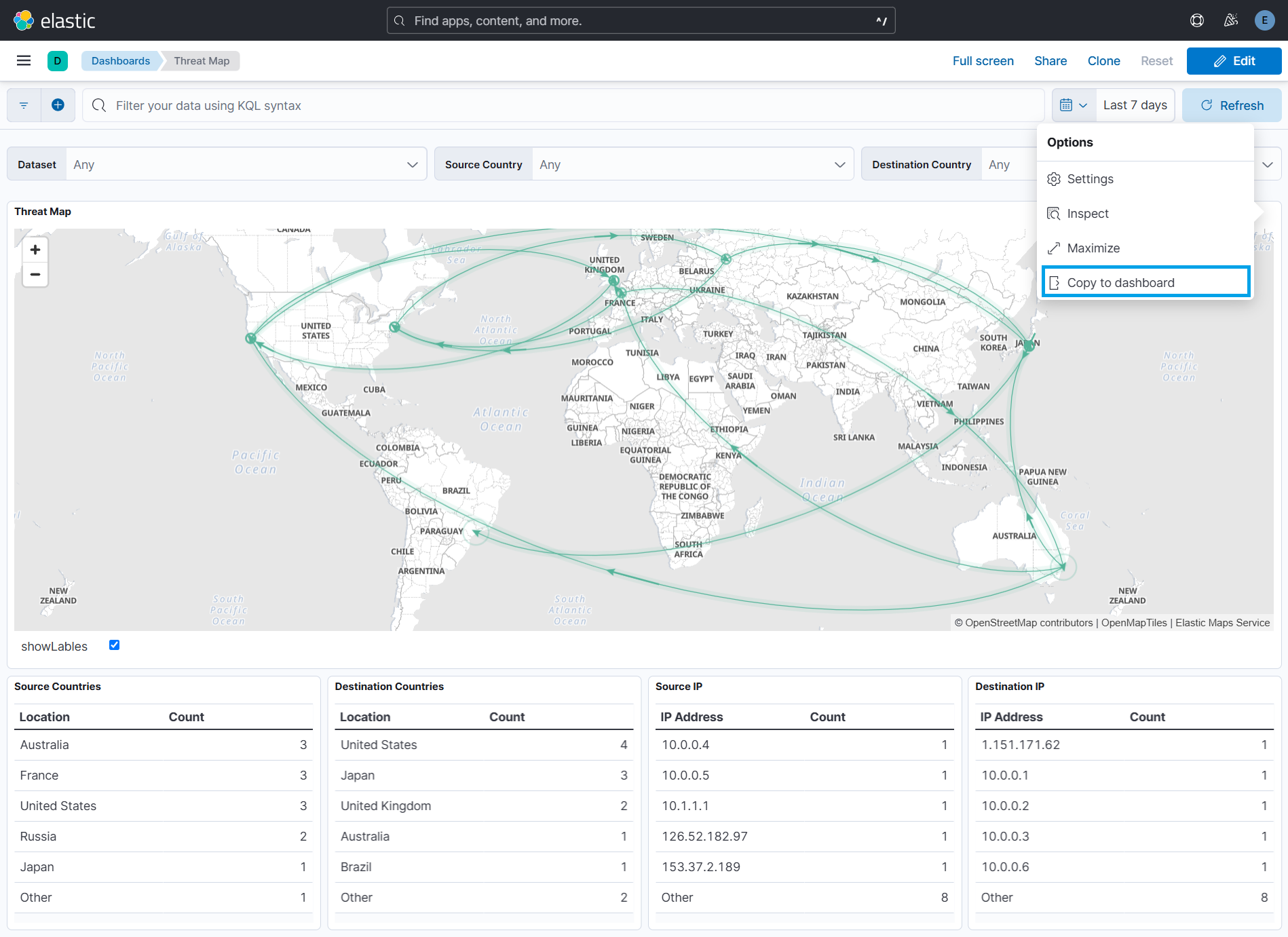
Task: Open the filter options menu icon
Action: 24,105
